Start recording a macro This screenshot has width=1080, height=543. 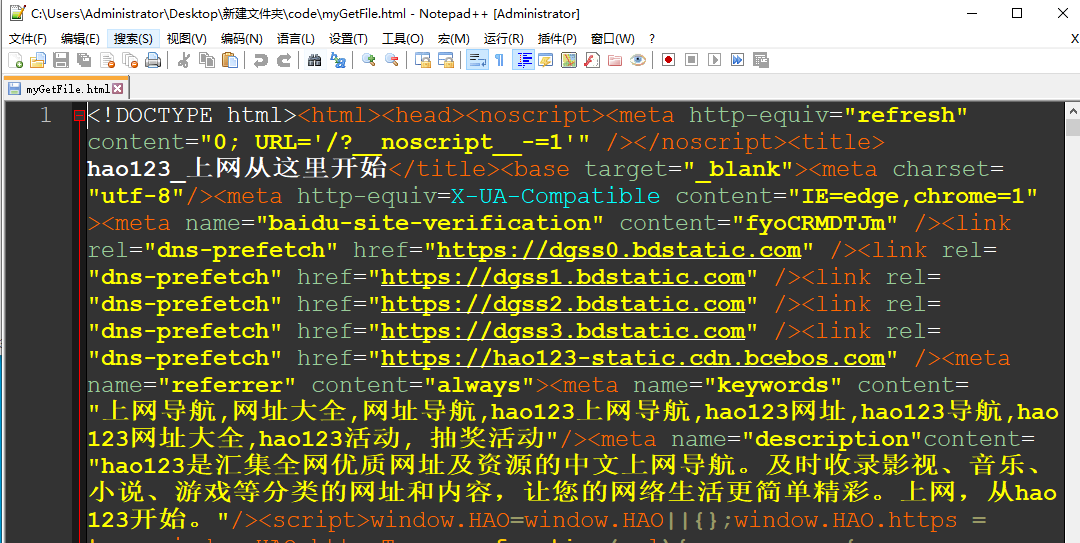pyautogui.click(x=668, y=60)
